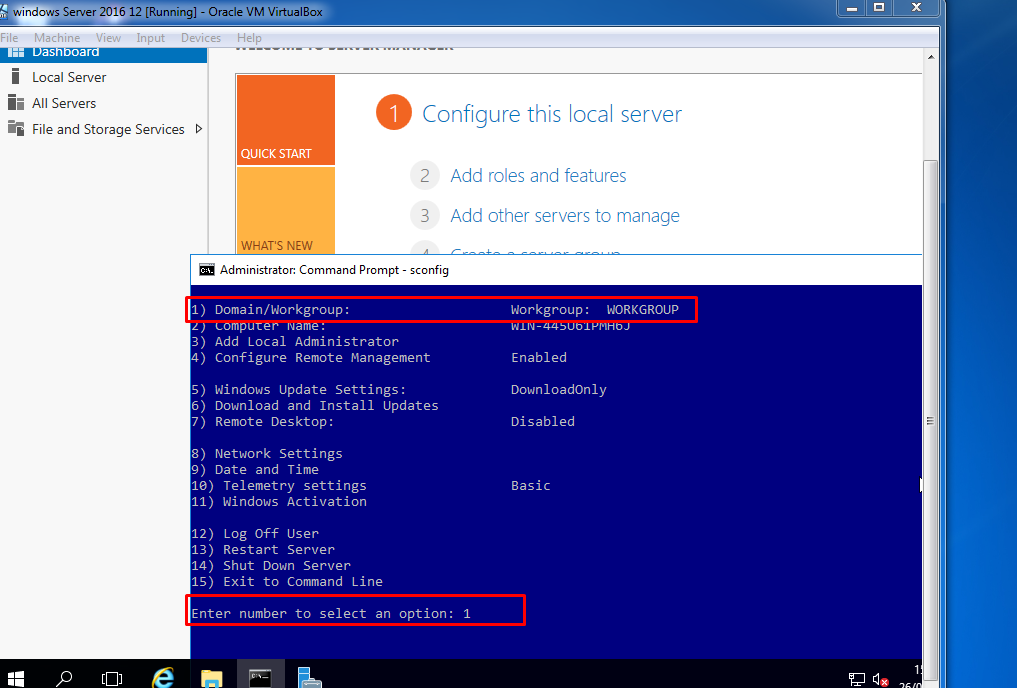Click 'Domain/Workgroup:' option text

(x=282, y=310)
